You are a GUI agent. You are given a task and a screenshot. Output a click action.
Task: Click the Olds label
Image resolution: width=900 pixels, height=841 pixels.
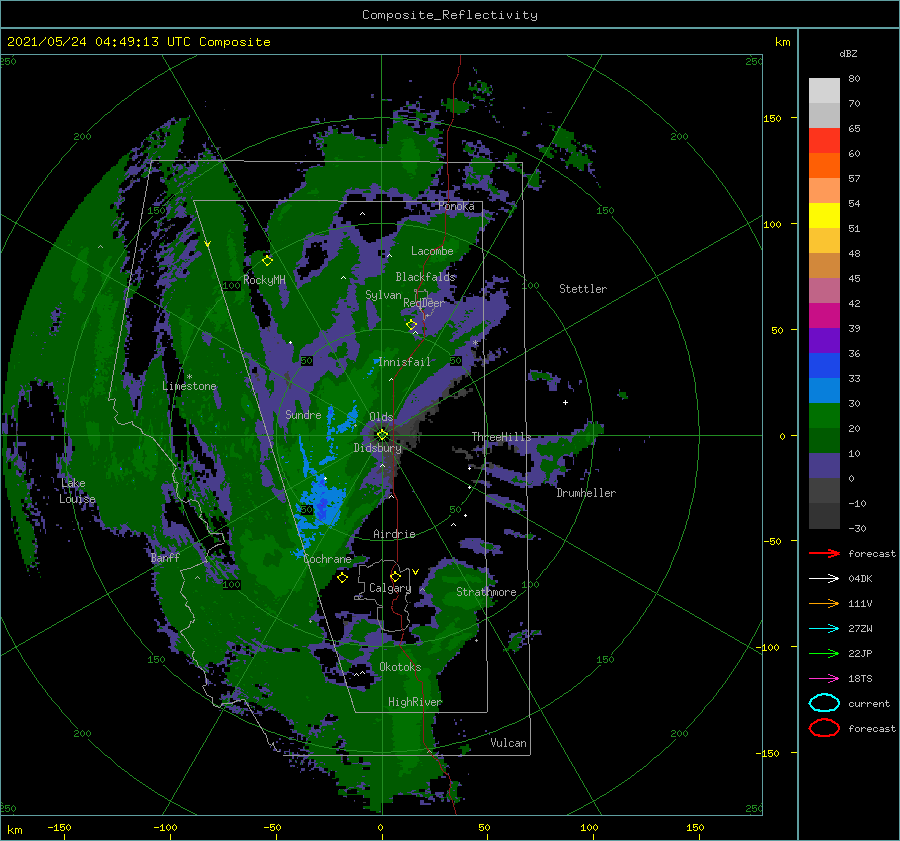[x=381, y=417]
